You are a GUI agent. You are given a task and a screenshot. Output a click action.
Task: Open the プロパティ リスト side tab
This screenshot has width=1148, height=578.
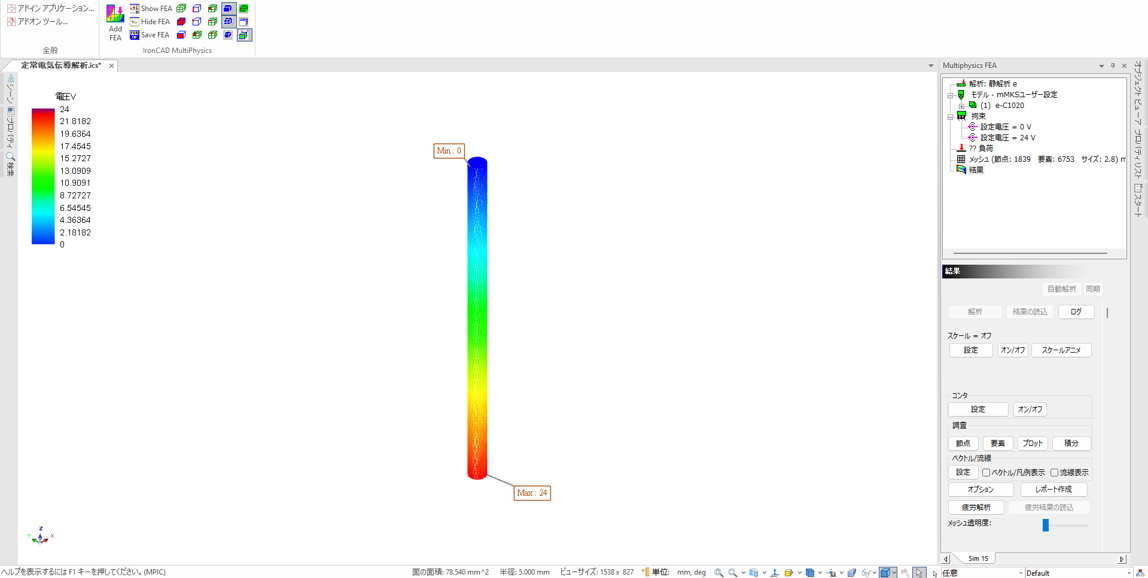[1138, 156]
